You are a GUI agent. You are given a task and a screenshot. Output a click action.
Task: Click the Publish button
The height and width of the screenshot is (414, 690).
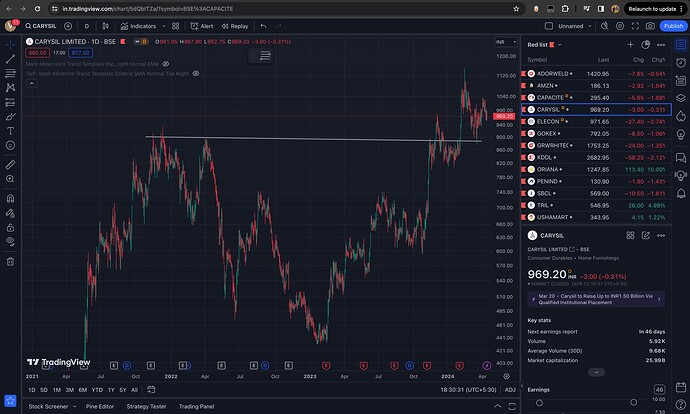pyautogui.click(x=672, y=25)
